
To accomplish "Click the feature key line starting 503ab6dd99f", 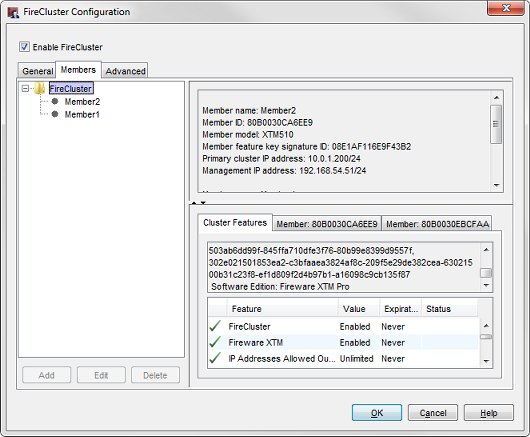I will point(311,250).
